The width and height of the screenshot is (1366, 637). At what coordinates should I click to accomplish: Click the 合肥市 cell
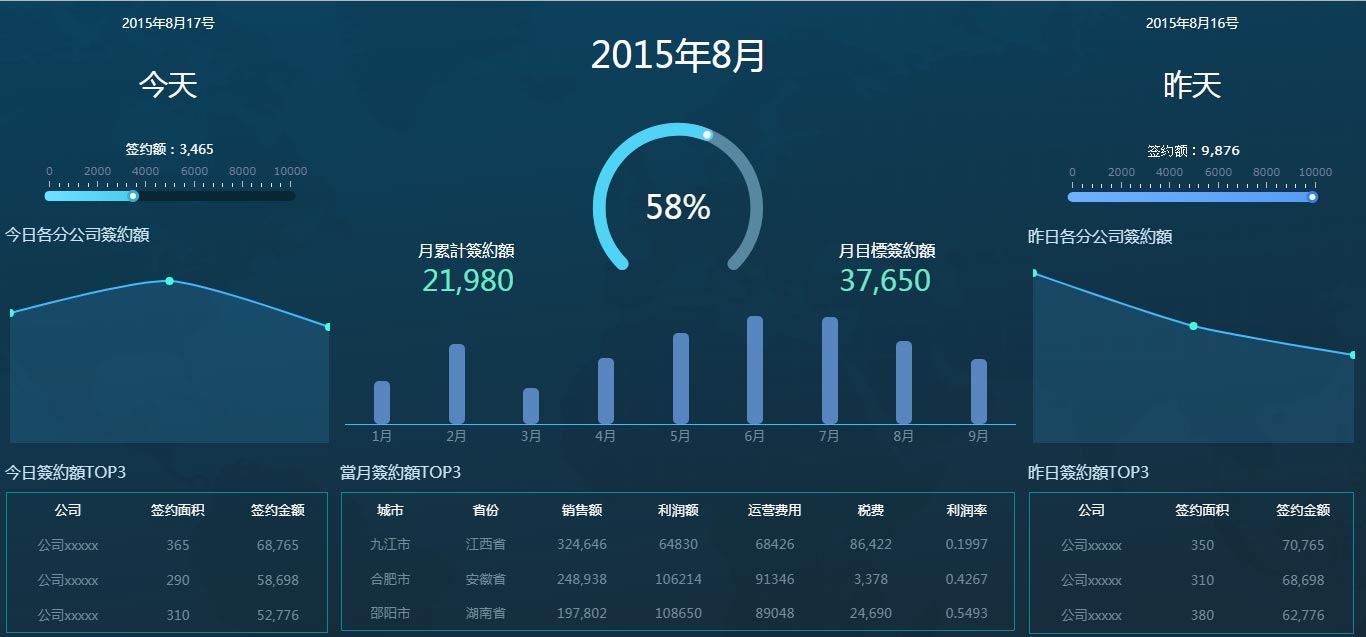point(390,579)
